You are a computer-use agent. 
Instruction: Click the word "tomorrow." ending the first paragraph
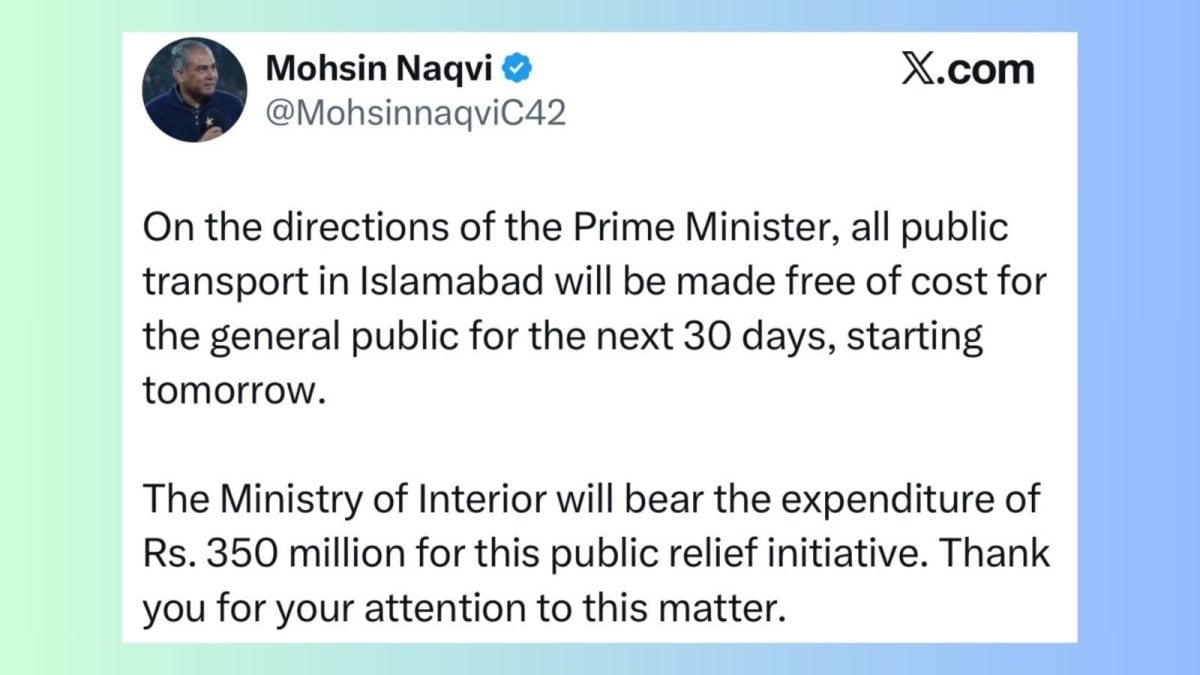235,390
